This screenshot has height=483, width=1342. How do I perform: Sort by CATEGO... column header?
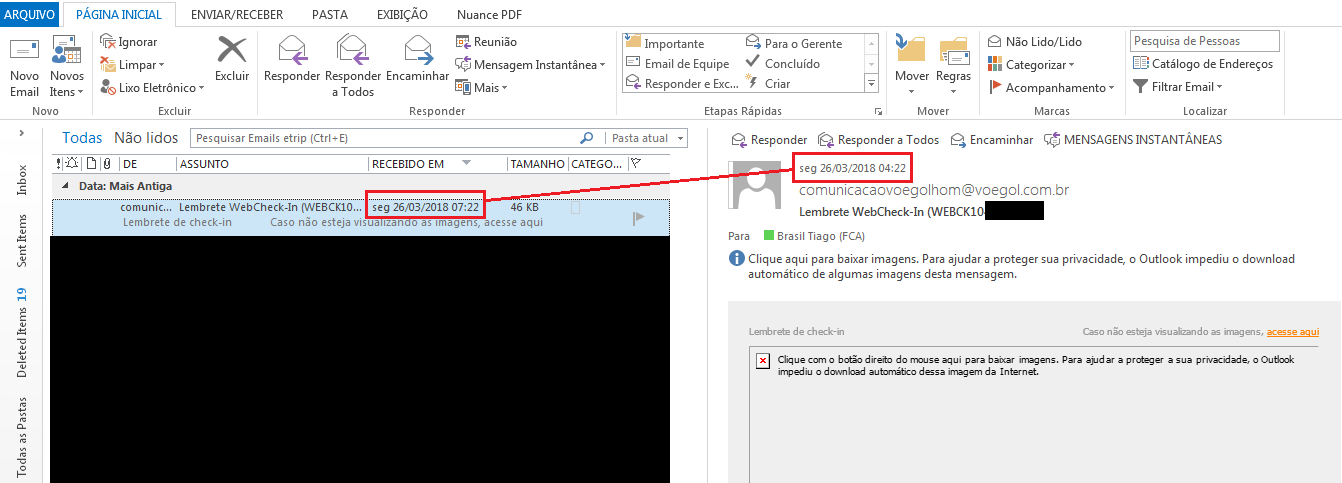click(x=597, y=164)
